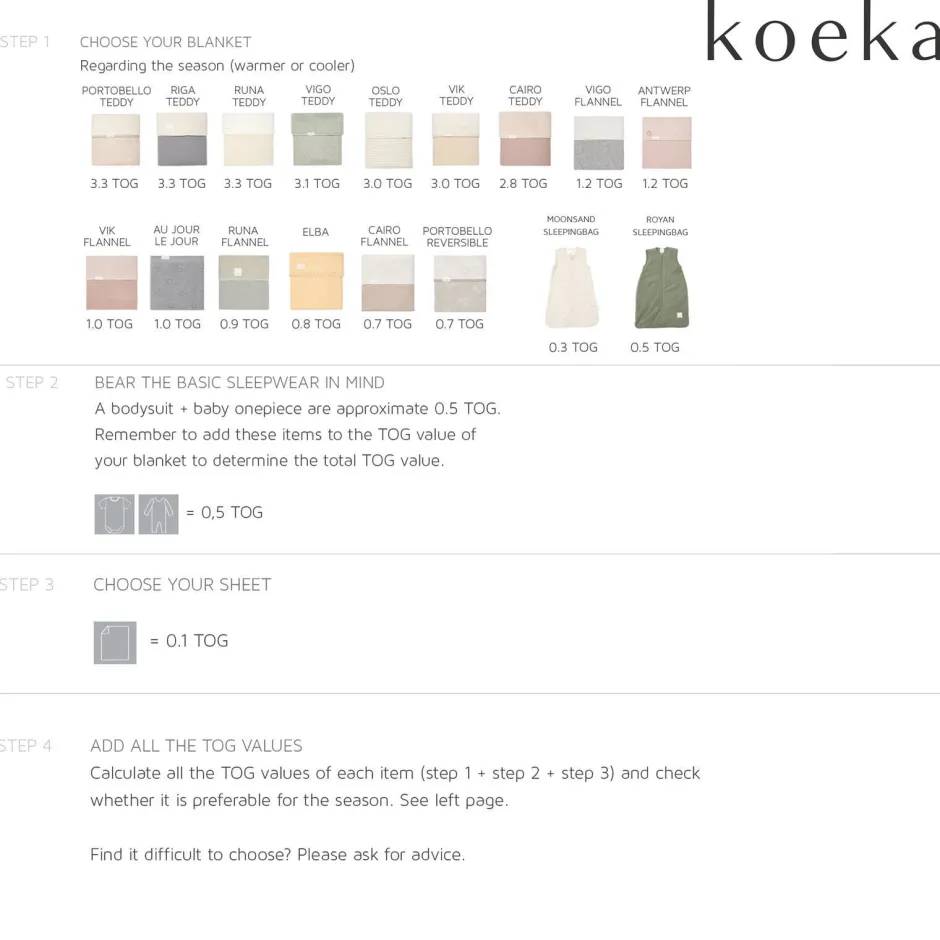This screenshot has height=940, width=940.
Task: Click the baby onepiece icon
Action: (158, 513)
